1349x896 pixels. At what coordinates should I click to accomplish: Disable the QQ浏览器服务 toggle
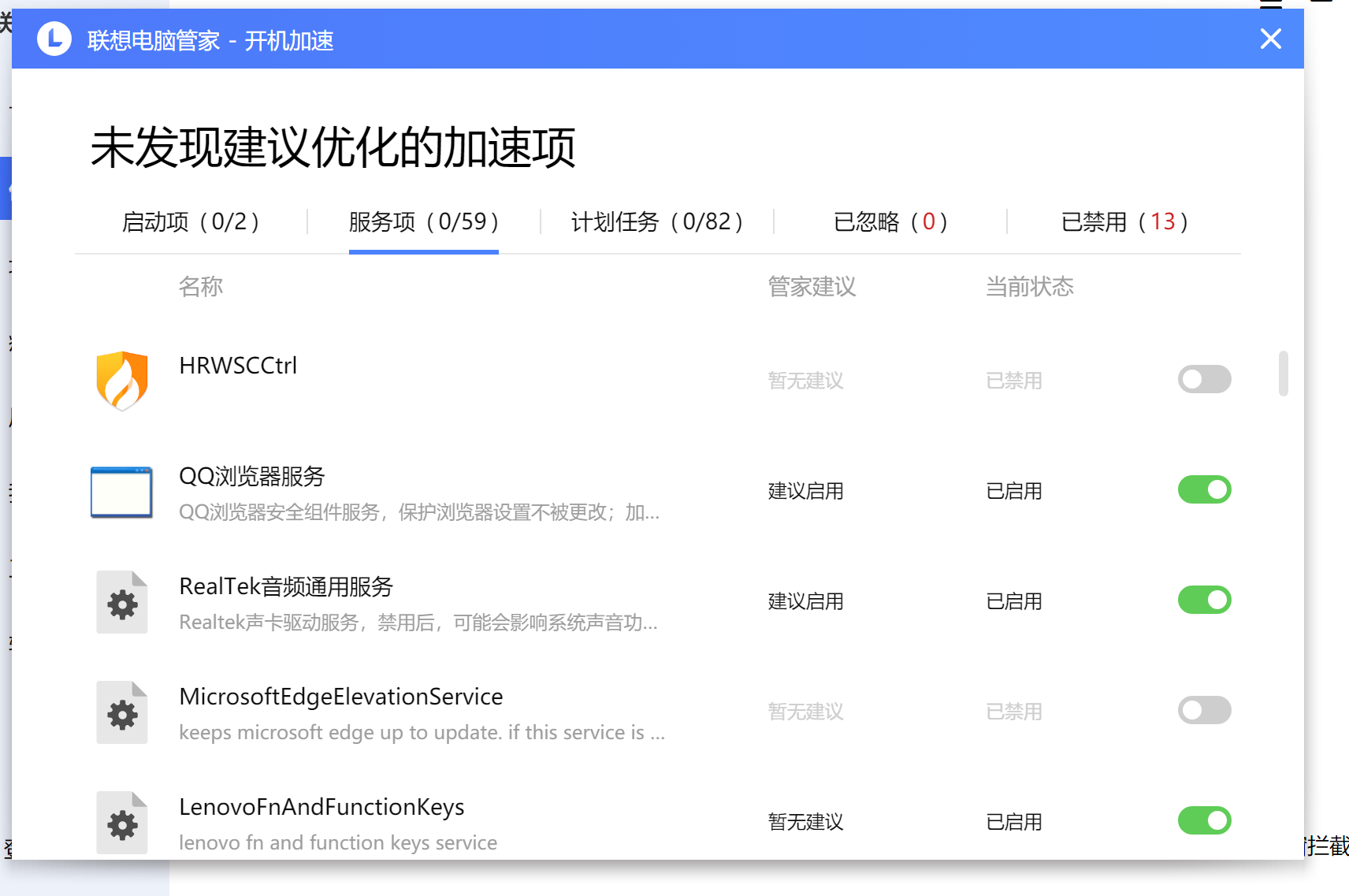(1204, 489)
